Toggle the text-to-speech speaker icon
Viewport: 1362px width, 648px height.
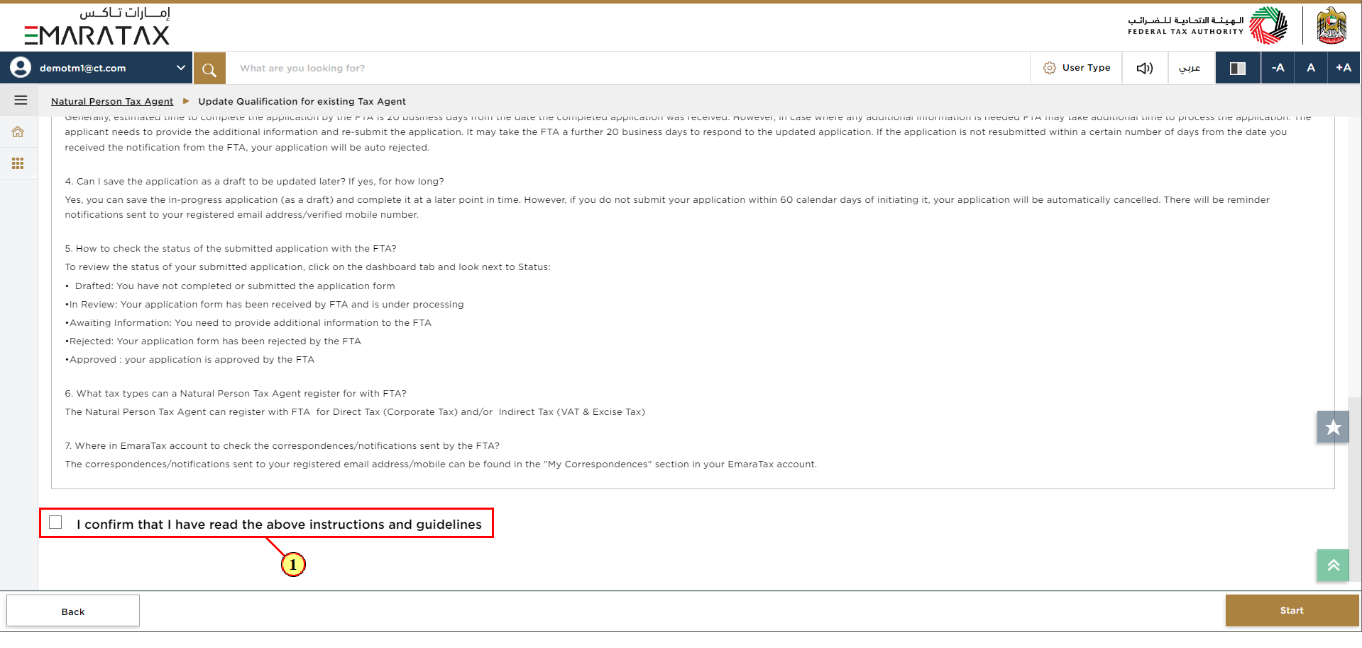pyautogui.click(x=1145, y=68)
